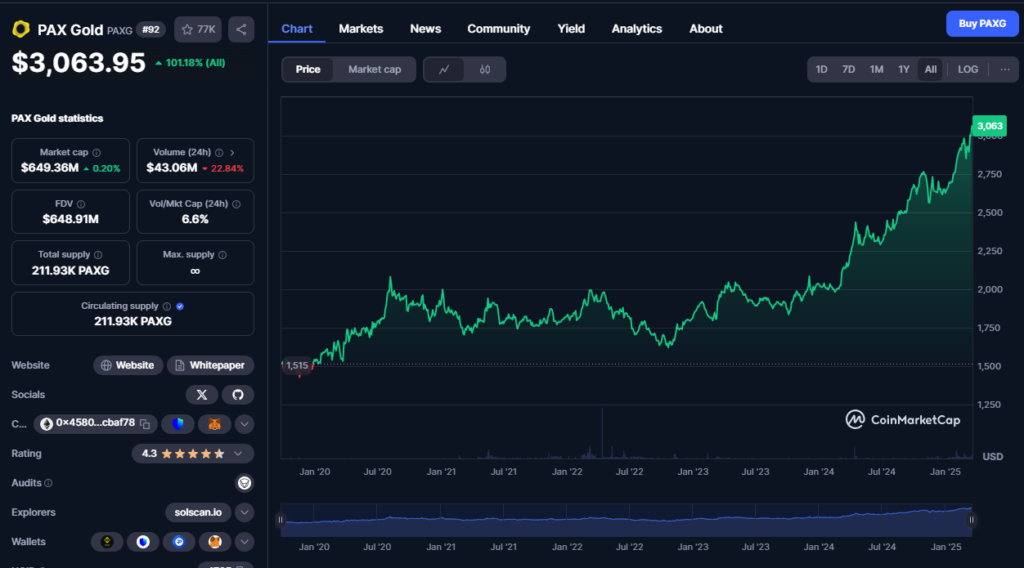This screenshot has width=1024, height=568.
Task: Select Price chart toggle
Action: 308,69
